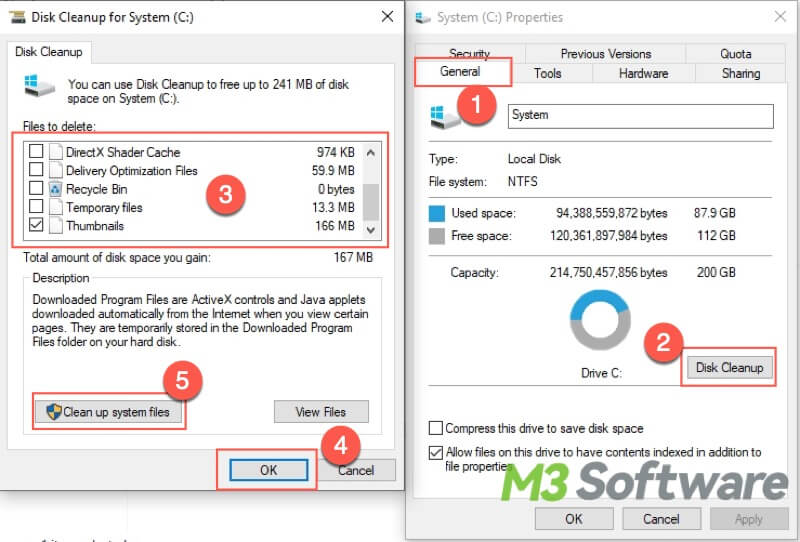The image size is (800, 542).
Task: Confirm Disk Cleanup with OK button
Action: click(x=268, y=470)
